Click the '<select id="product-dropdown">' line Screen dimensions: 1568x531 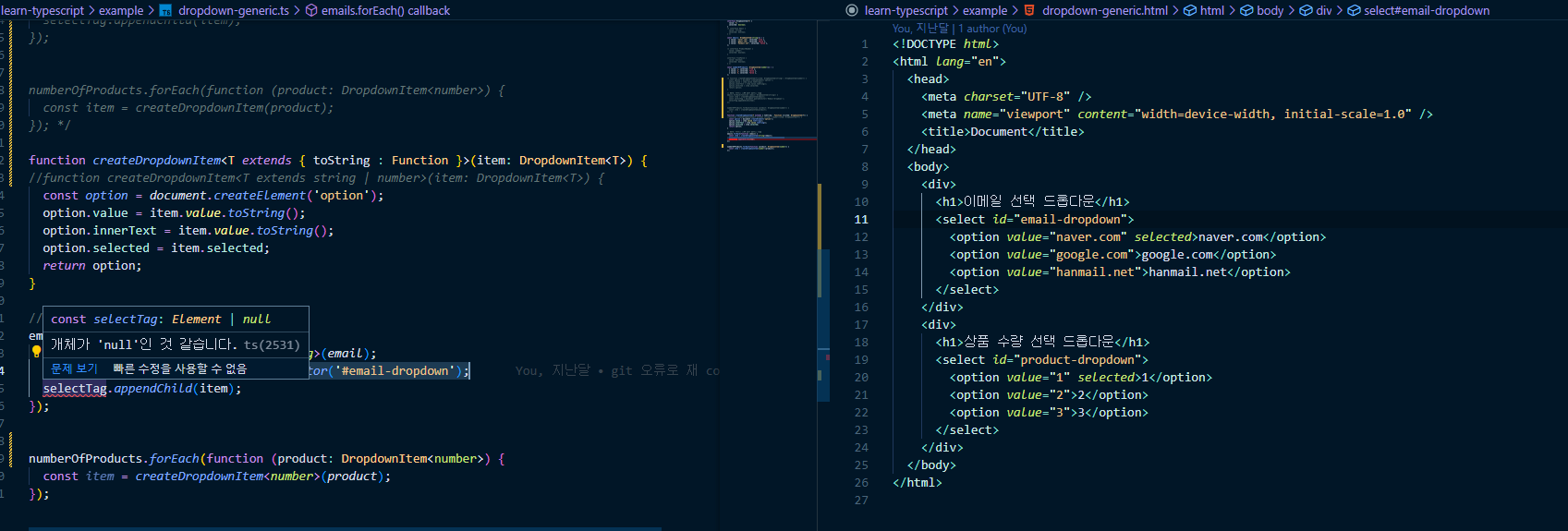(1041, 359)
